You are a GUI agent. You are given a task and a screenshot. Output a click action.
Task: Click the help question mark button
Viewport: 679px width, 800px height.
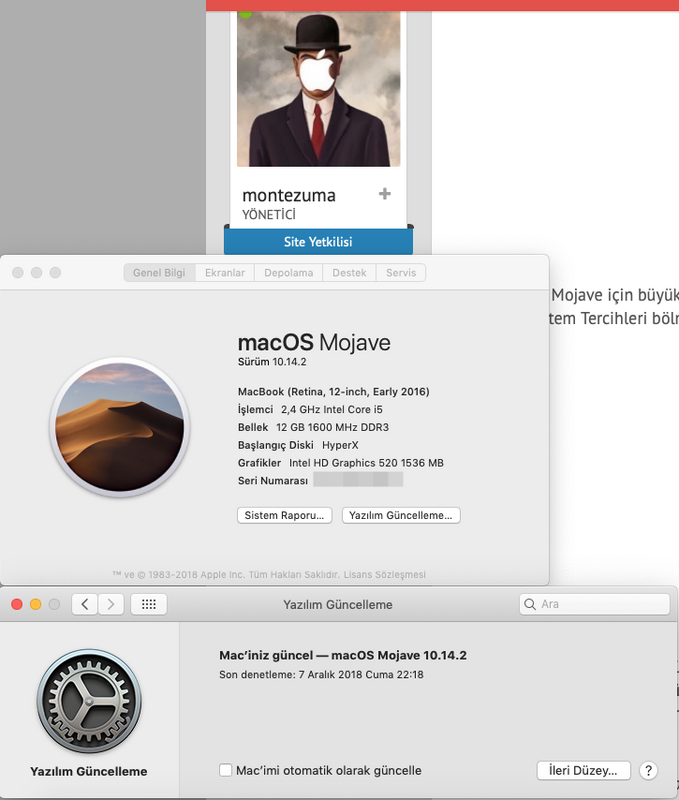[x=649, y=770]
